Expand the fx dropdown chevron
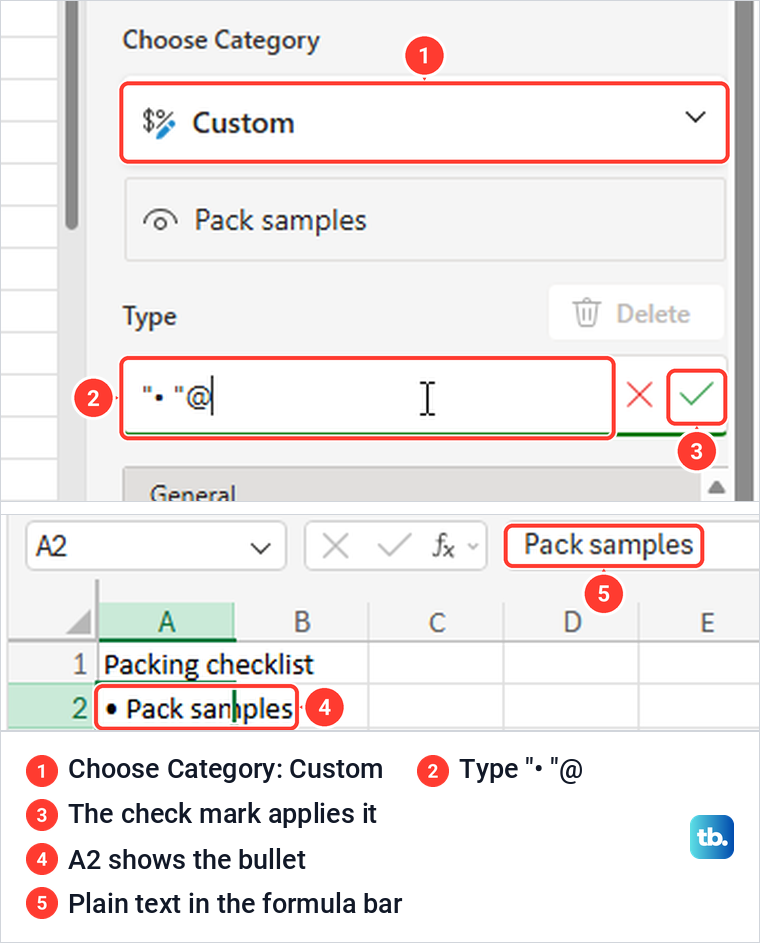Image resolution: width=760 pixels, height=943 pixels. [x=473, y=546]
